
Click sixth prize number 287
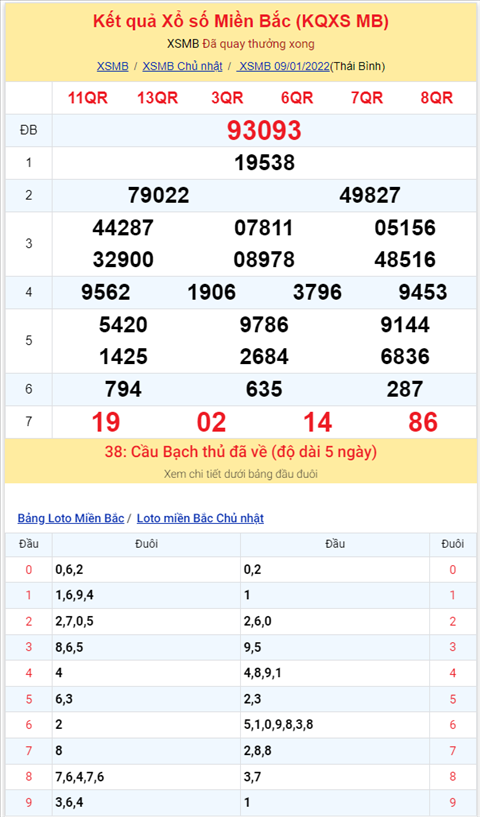click(x=405, y=389)
